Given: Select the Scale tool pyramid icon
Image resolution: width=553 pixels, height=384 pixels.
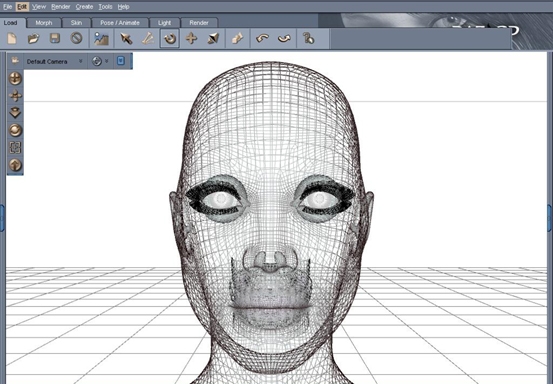Looking at the screenshot, I should (213, 38).
